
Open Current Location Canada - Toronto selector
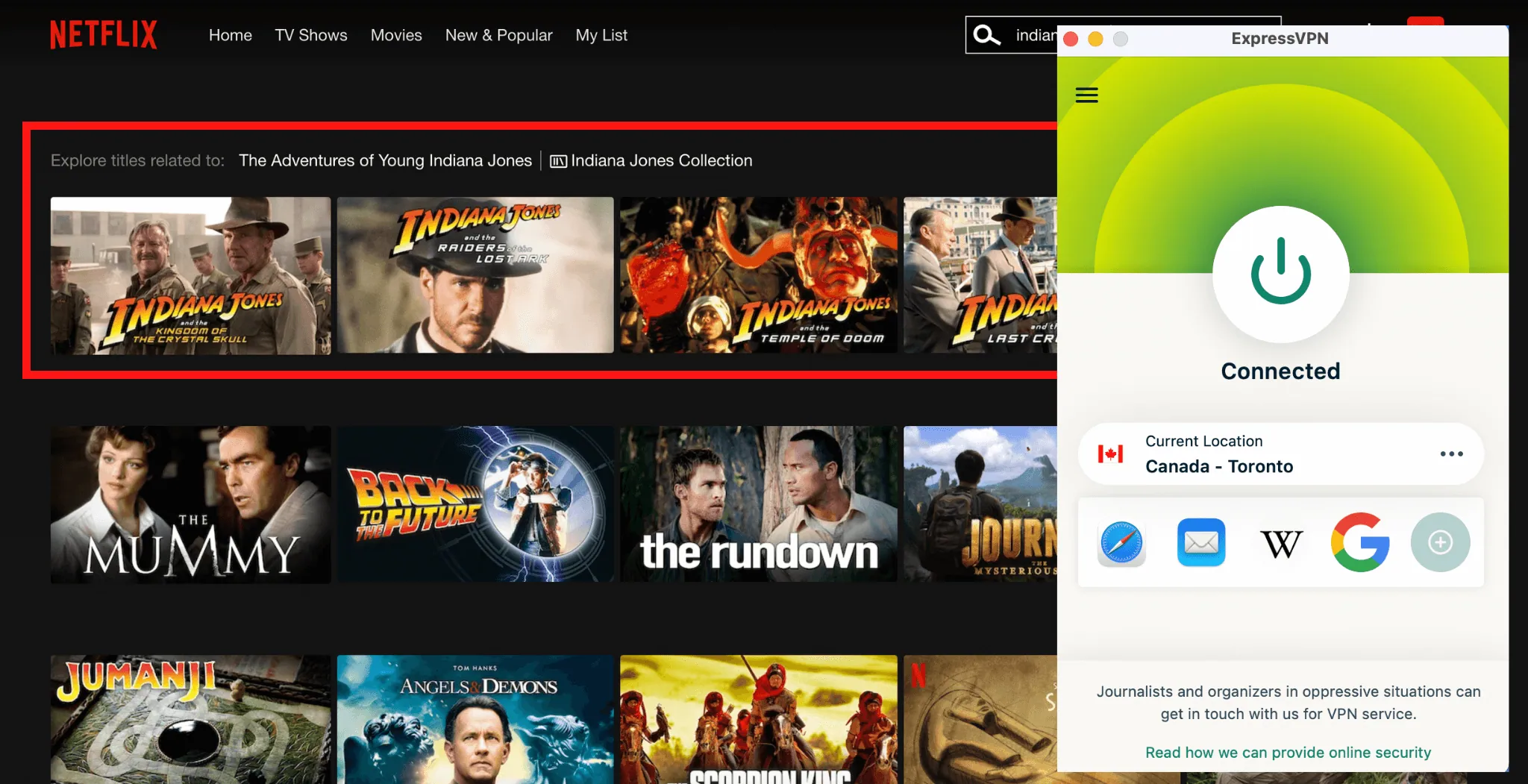tap(1280, 454)
